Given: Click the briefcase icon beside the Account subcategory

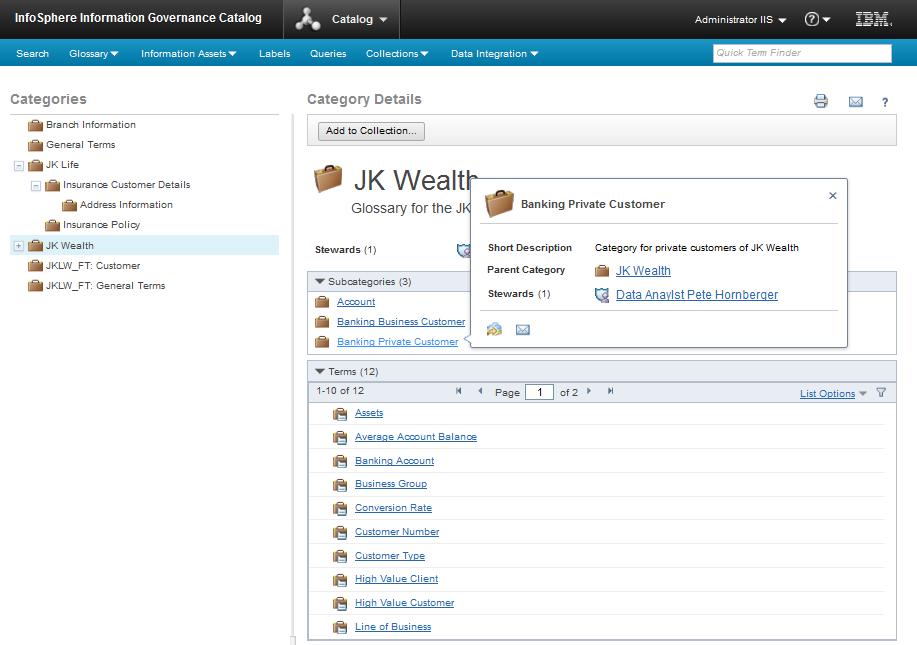Looking at the screenshot, I should [322, 302].
